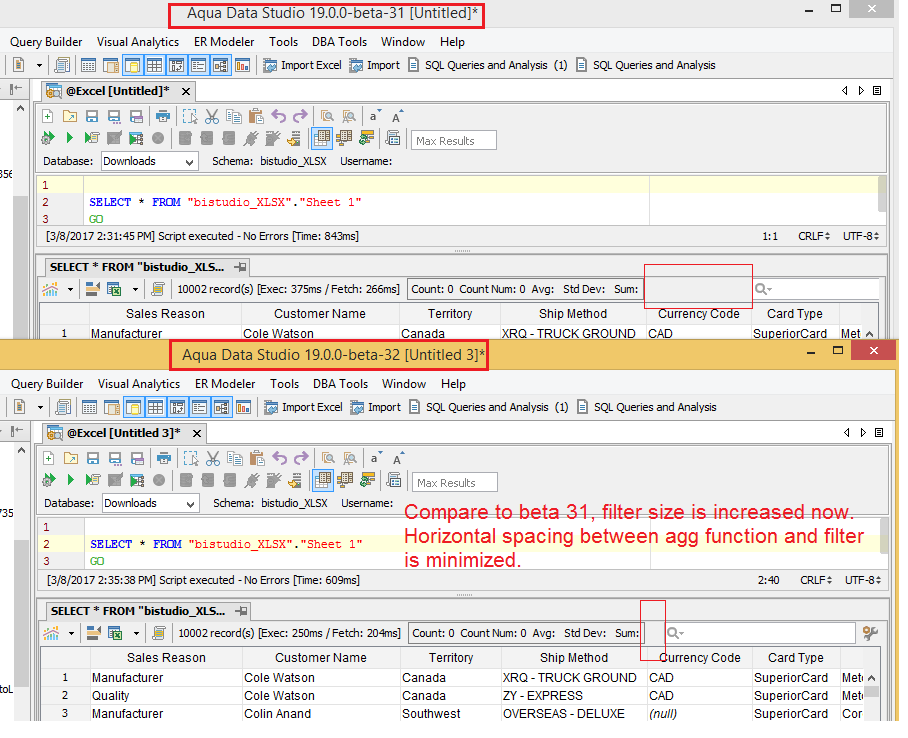The image size is (908, 738).
Task: Toggle grid results view in beta-32 toolbar
Action: [x=323, y=480]
